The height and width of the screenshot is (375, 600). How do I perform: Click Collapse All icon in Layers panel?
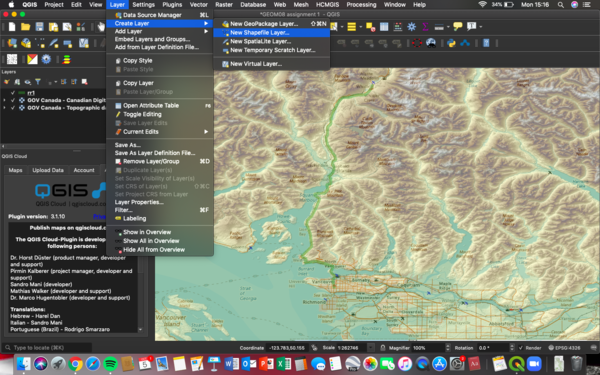coord(73,82)
